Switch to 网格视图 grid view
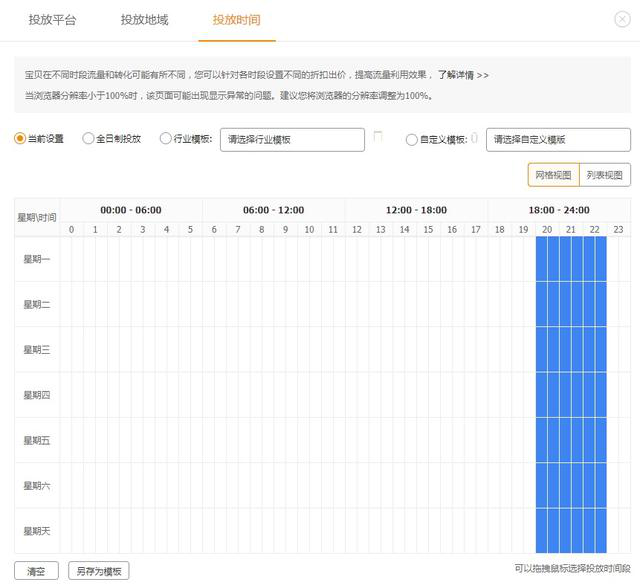 [x=553, y=175]
